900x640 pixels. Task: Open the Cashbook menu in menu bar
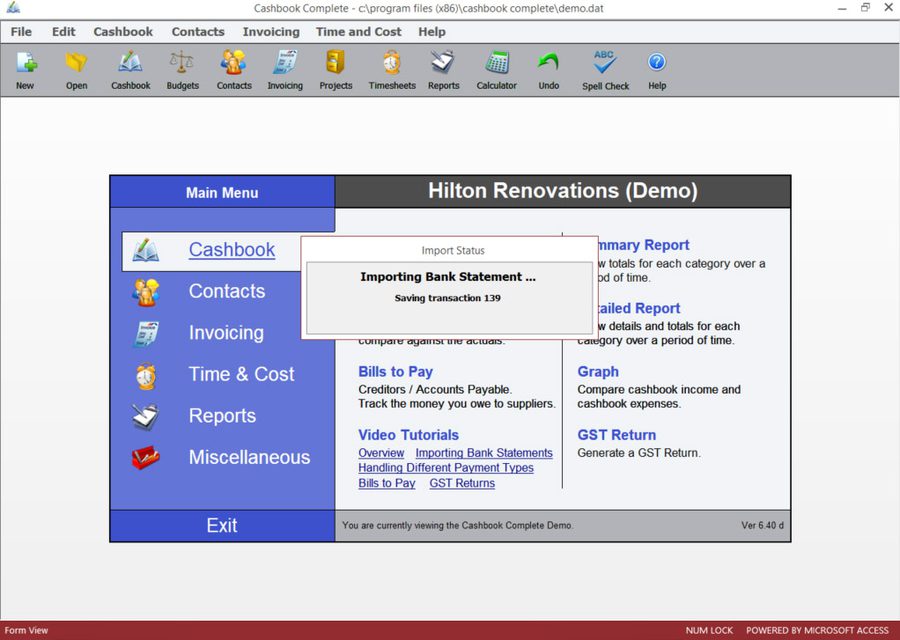[x=123, y=32]
